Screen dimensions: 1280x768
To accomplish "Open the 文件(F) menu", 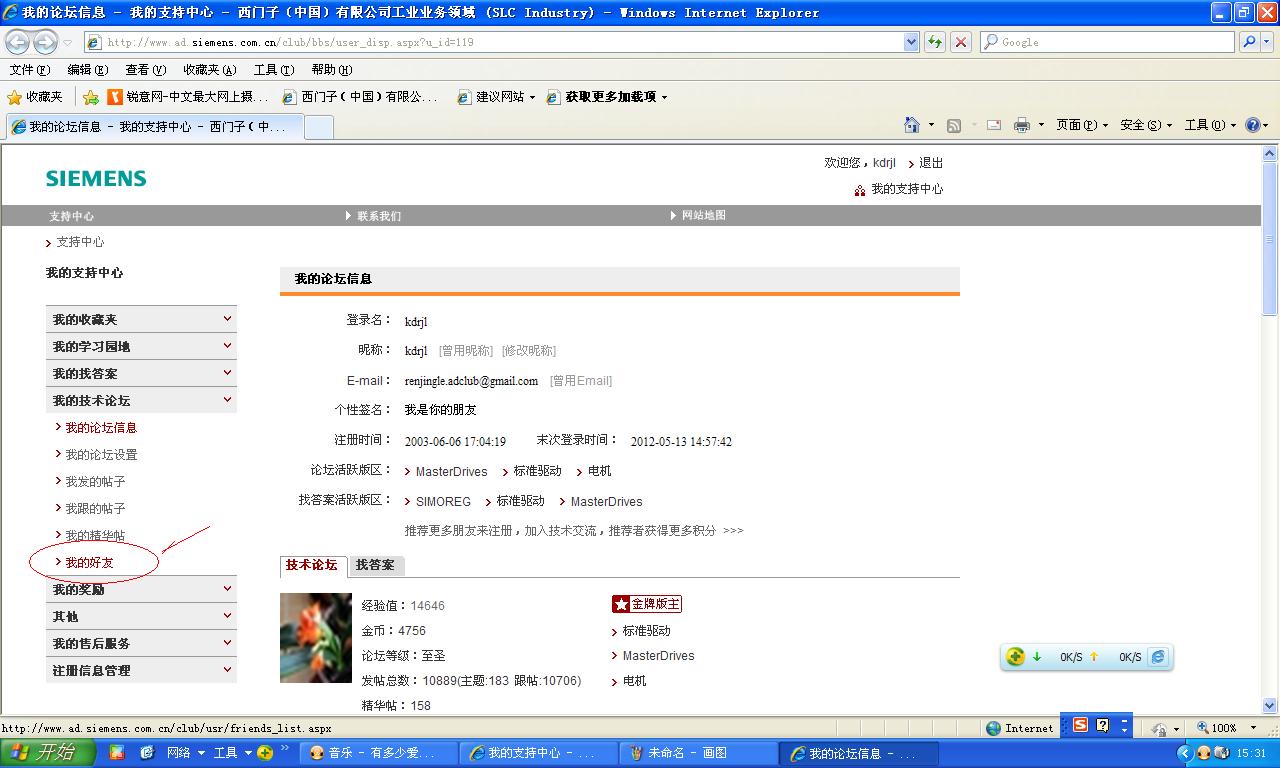I will click(29, 70).
